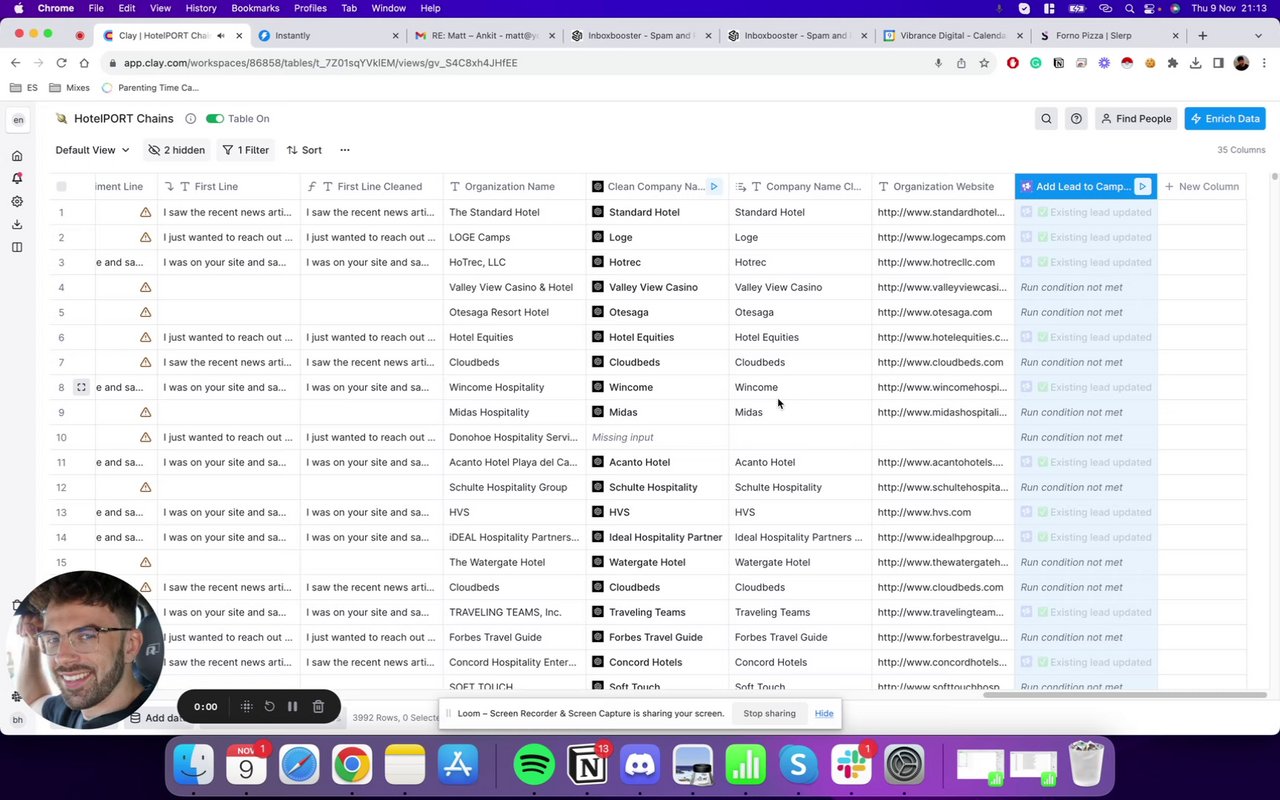Toggle Chrome side panel icon

click(x=1218, y=63)
